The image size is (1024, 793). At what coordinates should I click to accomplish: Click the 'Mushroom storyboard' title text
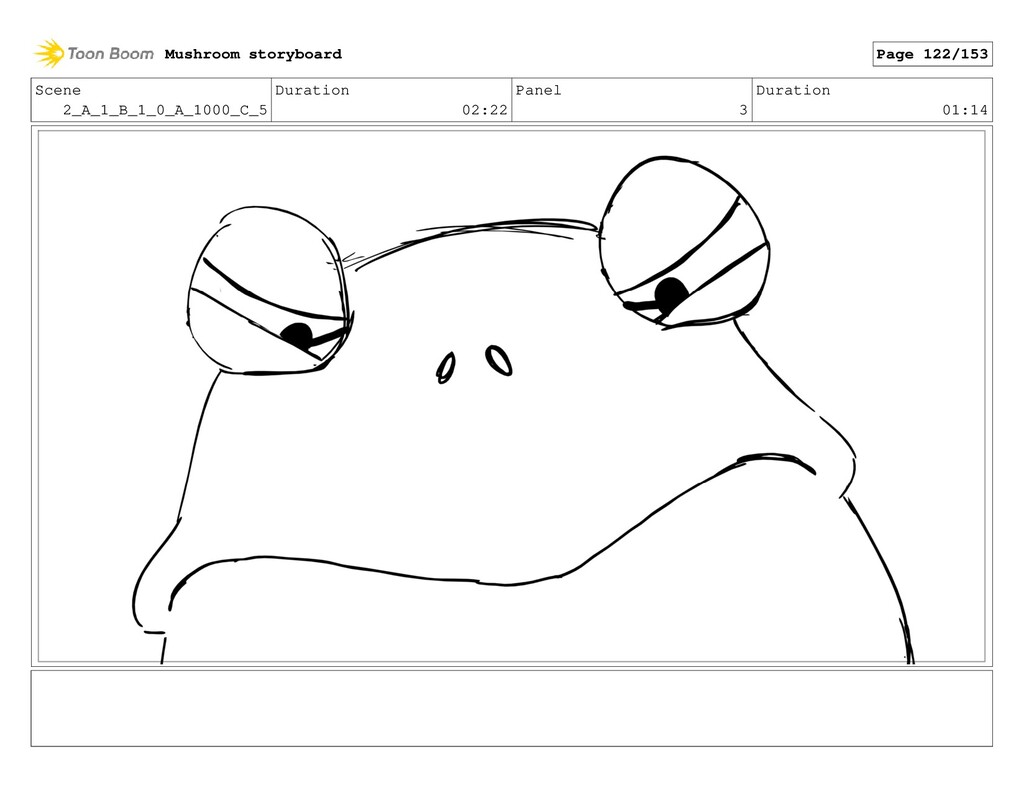253,54
